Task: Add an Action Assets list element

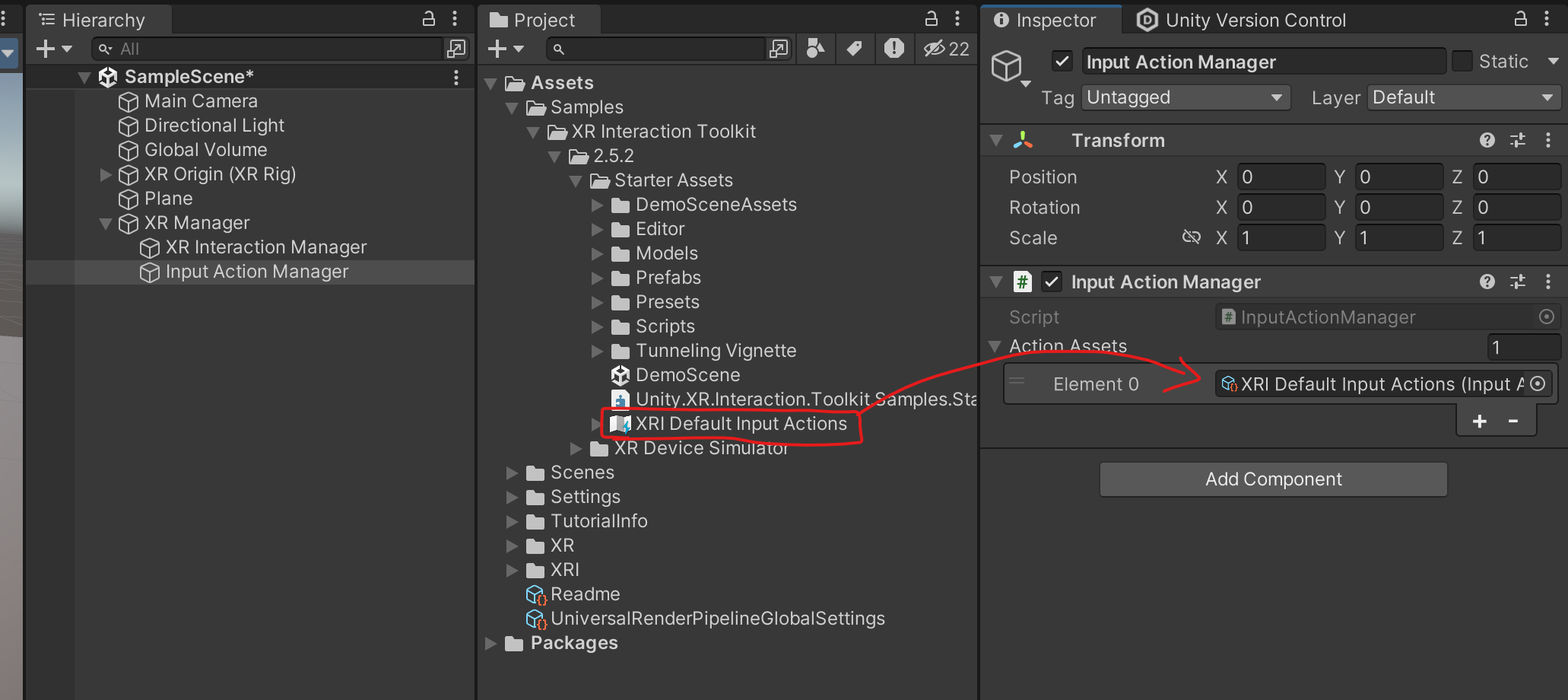Action: tap(1479, 421)
